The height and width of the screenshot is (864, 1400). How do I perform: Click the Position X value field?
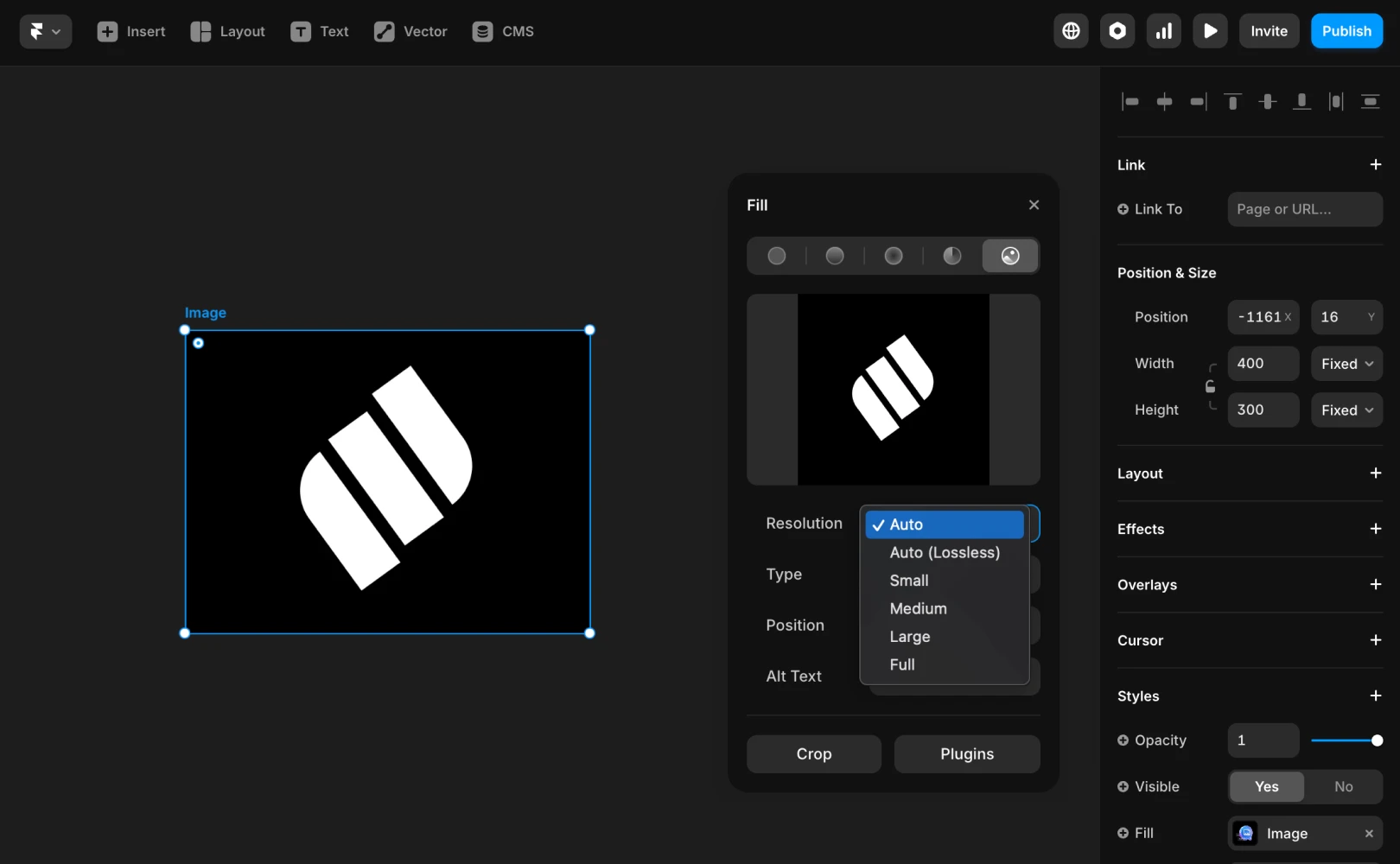tap(1263, 317)
